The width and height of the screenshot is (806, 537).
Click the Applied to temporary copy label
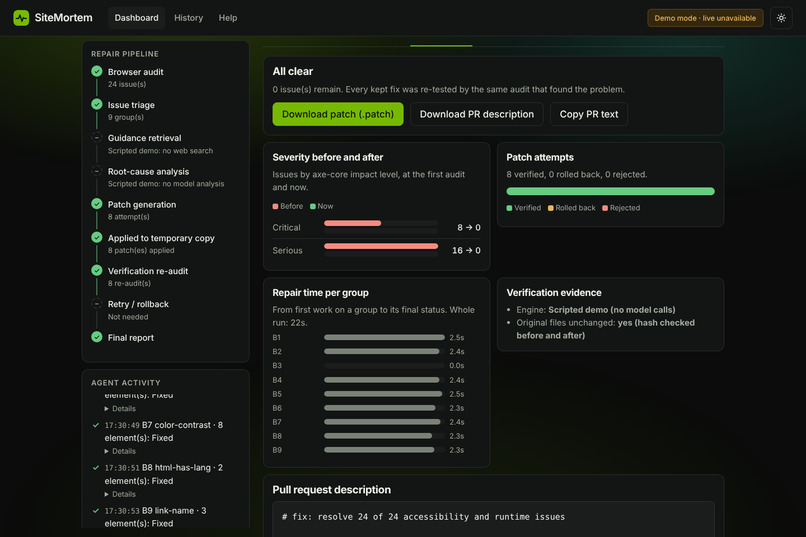[161, 238]
